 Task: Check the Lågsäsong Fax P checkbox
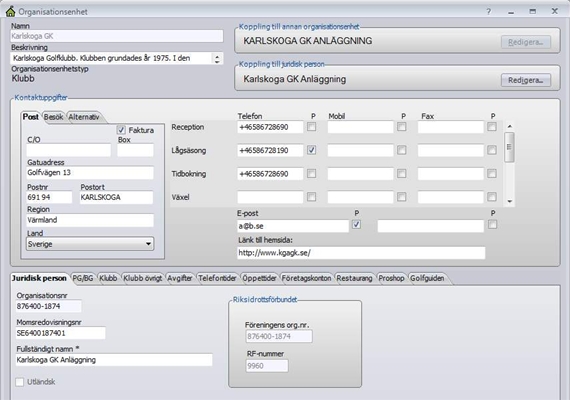(x=492, y=150)
